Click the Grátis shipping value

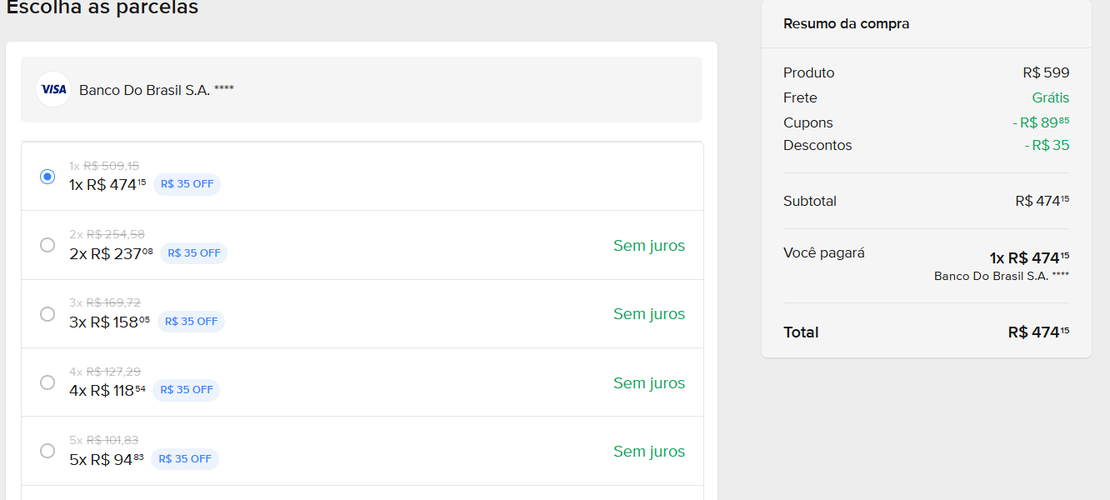[x=1051, y=98]
